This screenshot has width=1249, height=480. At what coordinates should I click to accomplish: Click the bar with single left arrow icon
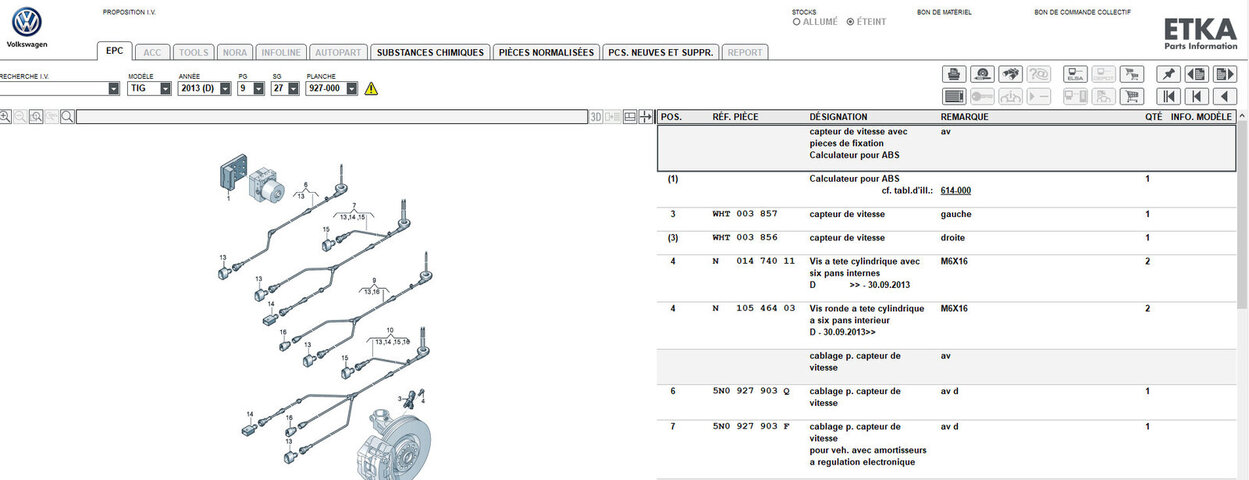(x=1196, y=96)
